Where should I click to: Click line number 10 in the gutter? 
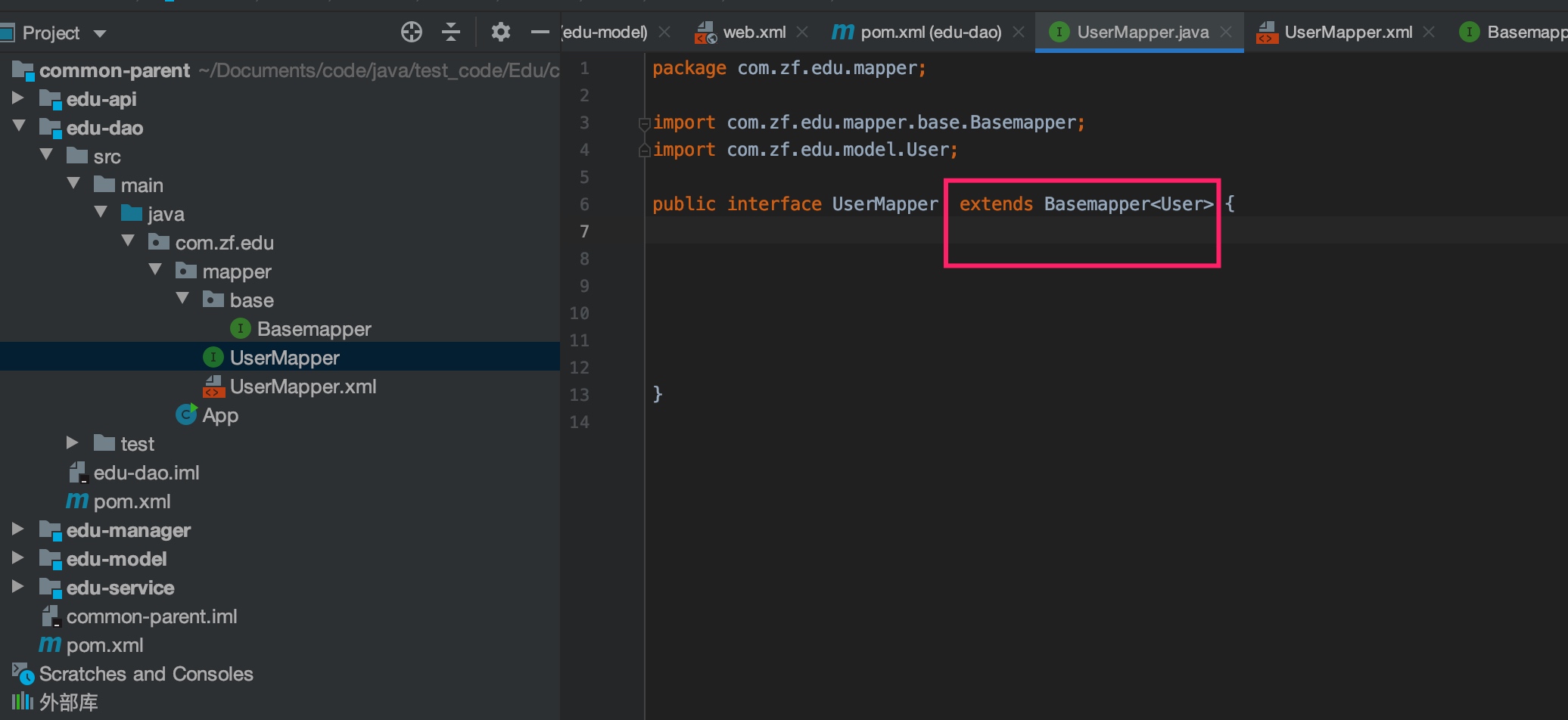point(580,313)
